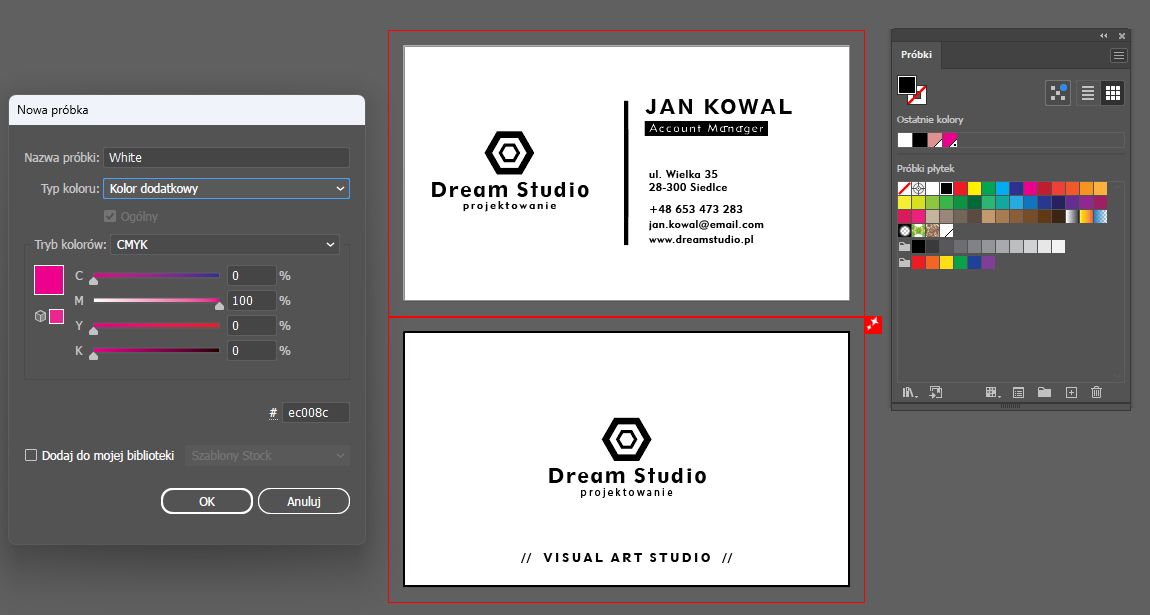The height and width of the screenshot is (615, 1150).
Task: Select the Próbki panel tab
Action: [x=914, y=56]
